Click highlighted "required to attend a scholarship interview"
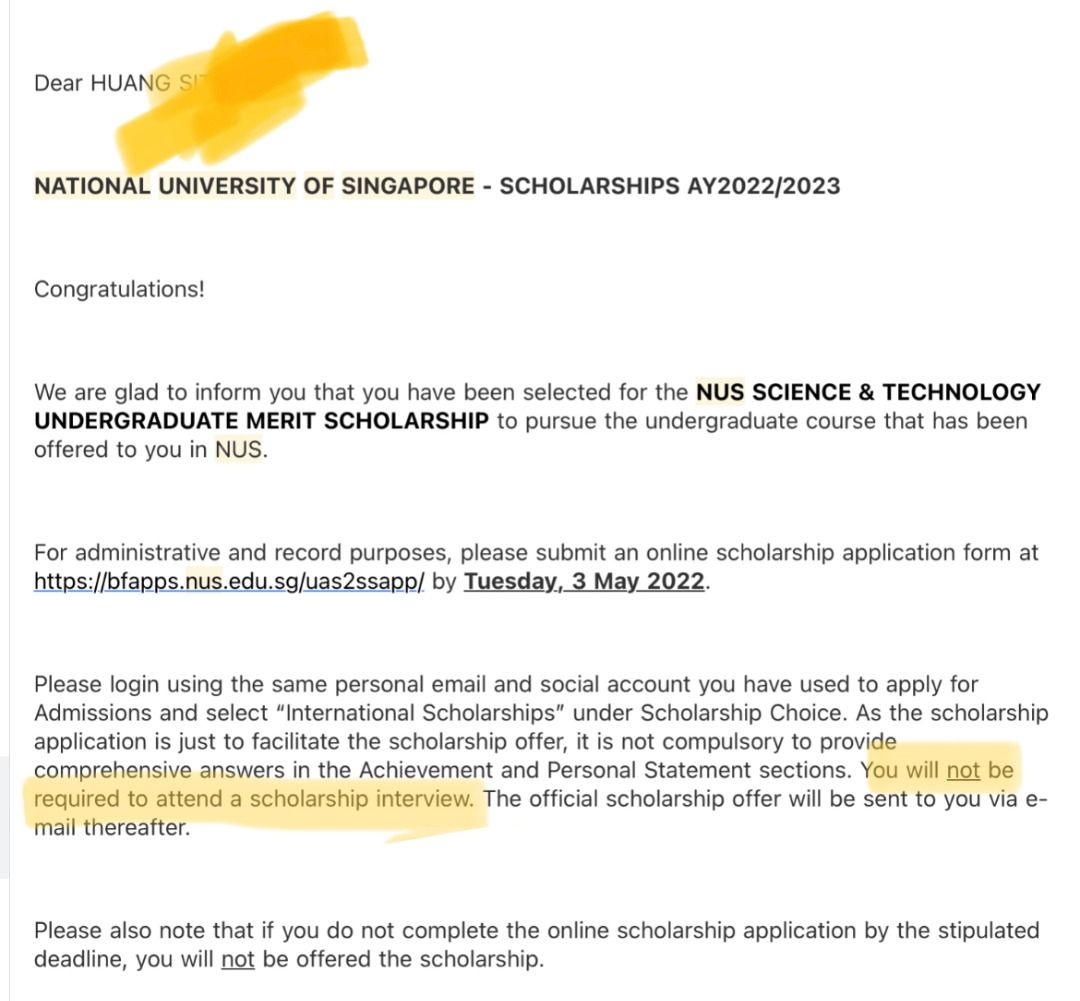 point(254,800)
